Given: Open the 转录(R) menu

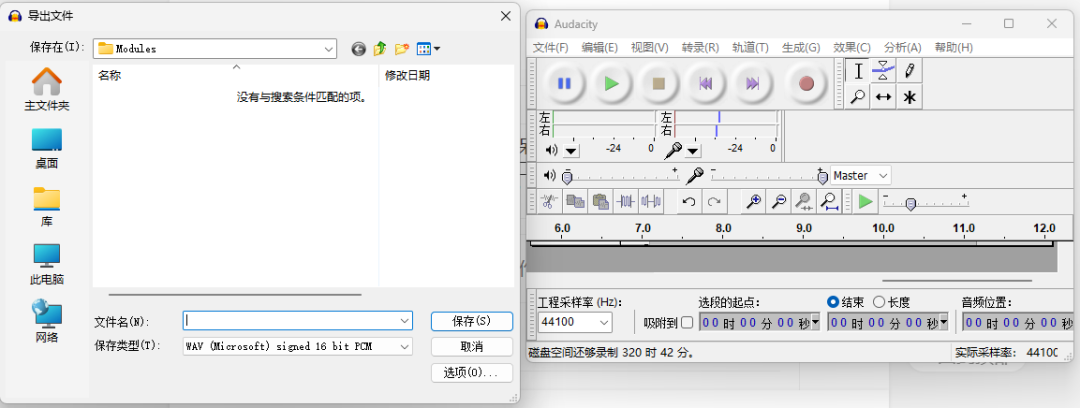Looking at the screenshot, I should pyautogui.click(x=700, y=48).
